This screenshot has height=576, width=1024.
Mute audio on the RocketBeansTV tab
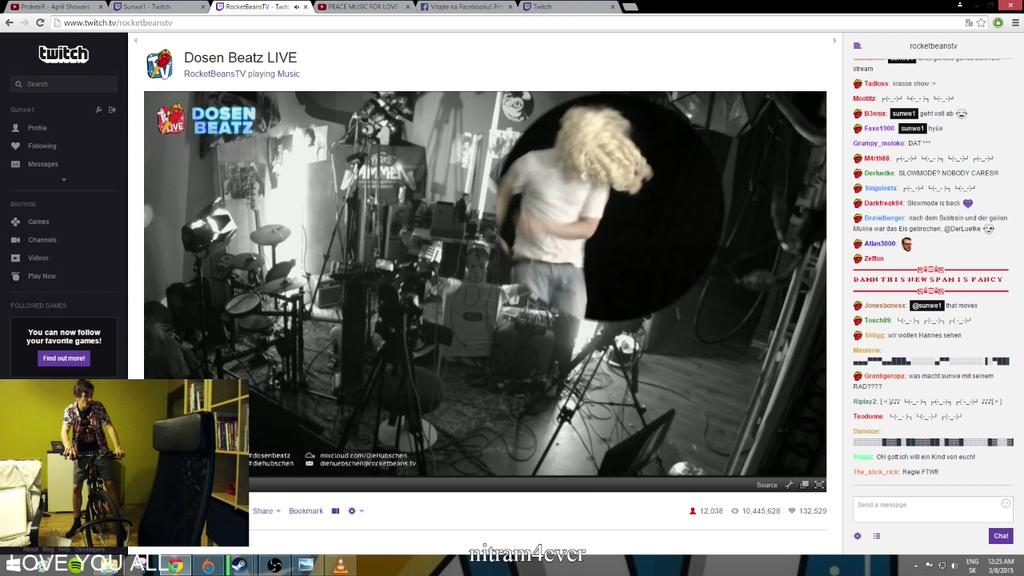click(296, 7)
